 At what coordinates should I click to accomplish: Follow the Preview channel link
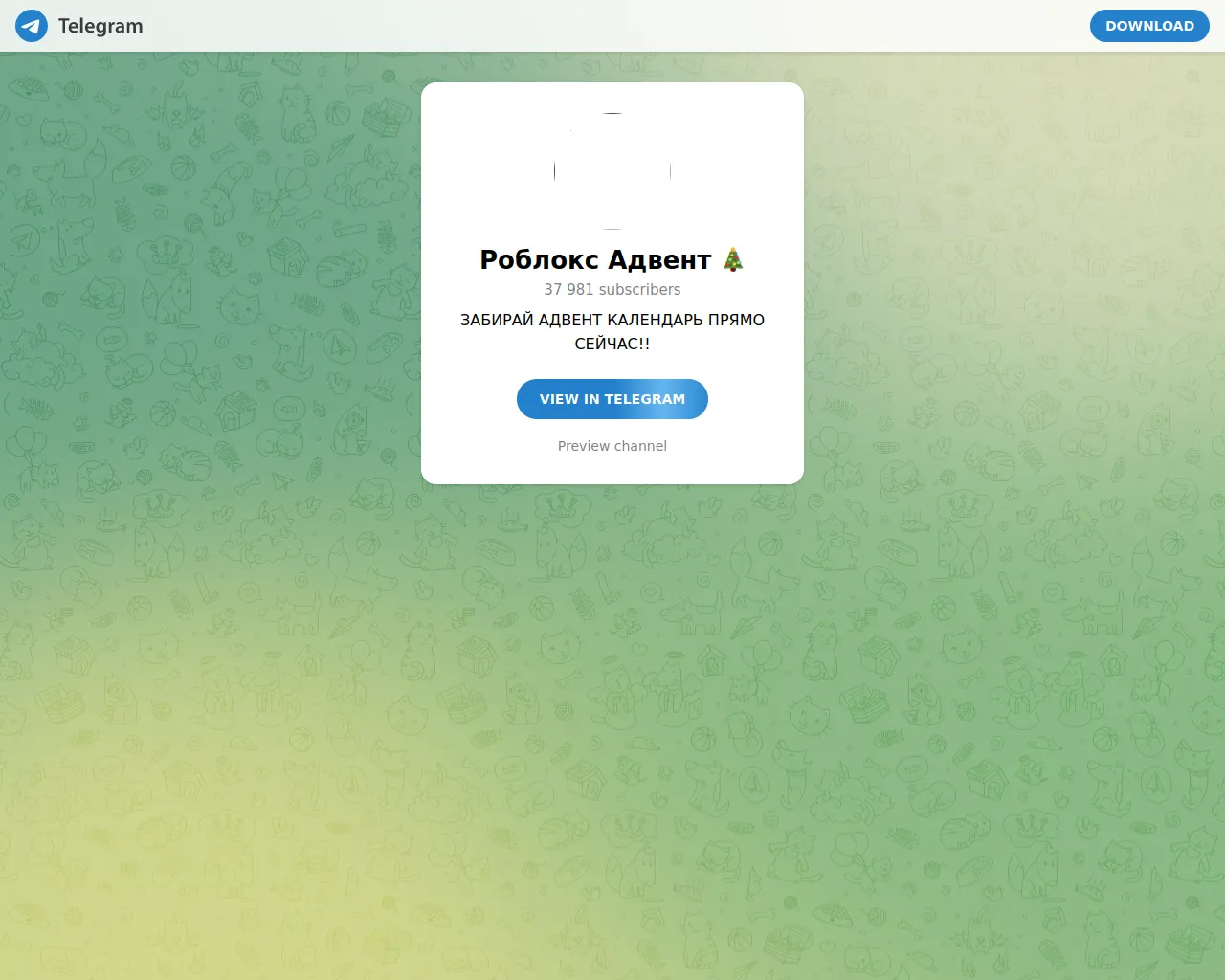(612, 446)
